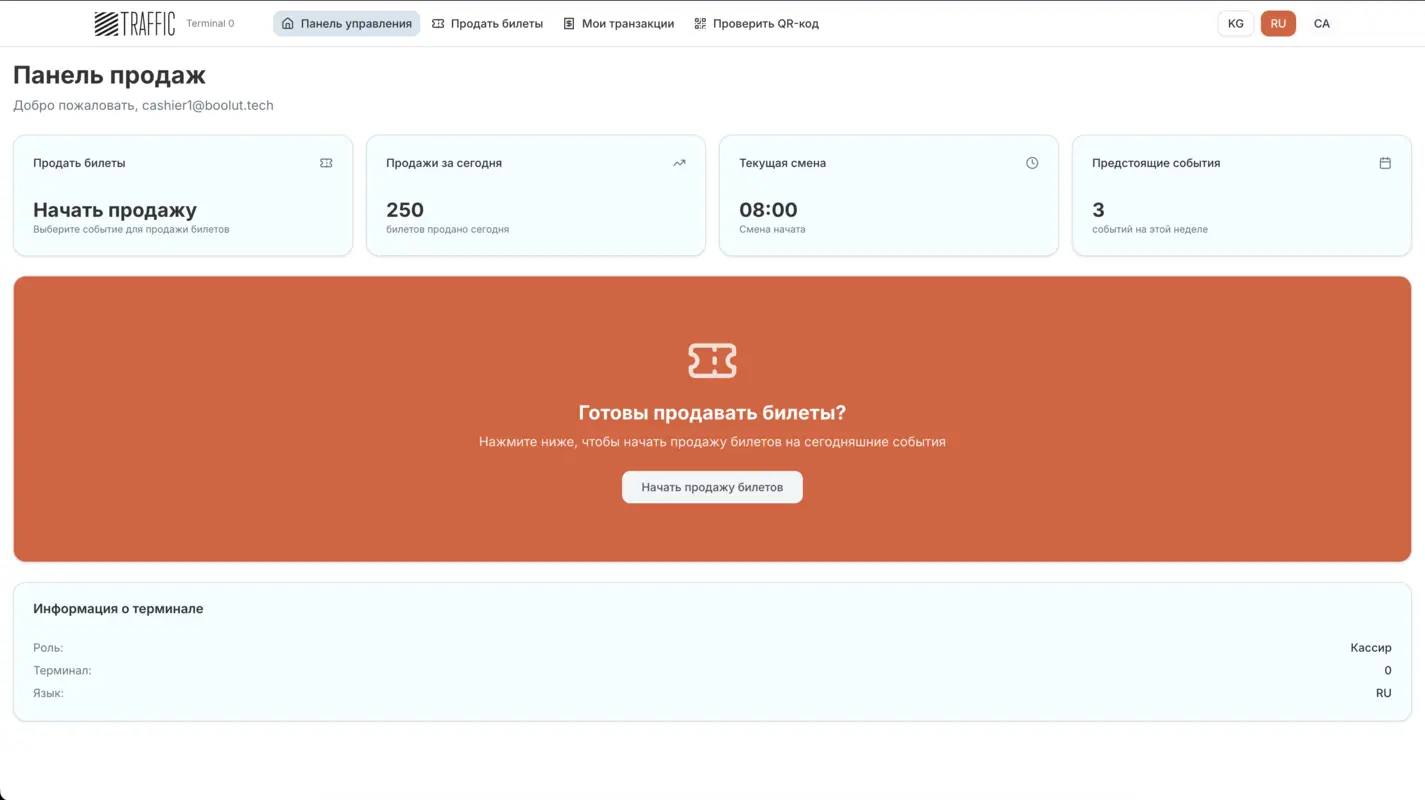Keep RU language selected by clicking it
The height and width of the screenshot is (800, 1425).
(x=1278, y=22)
